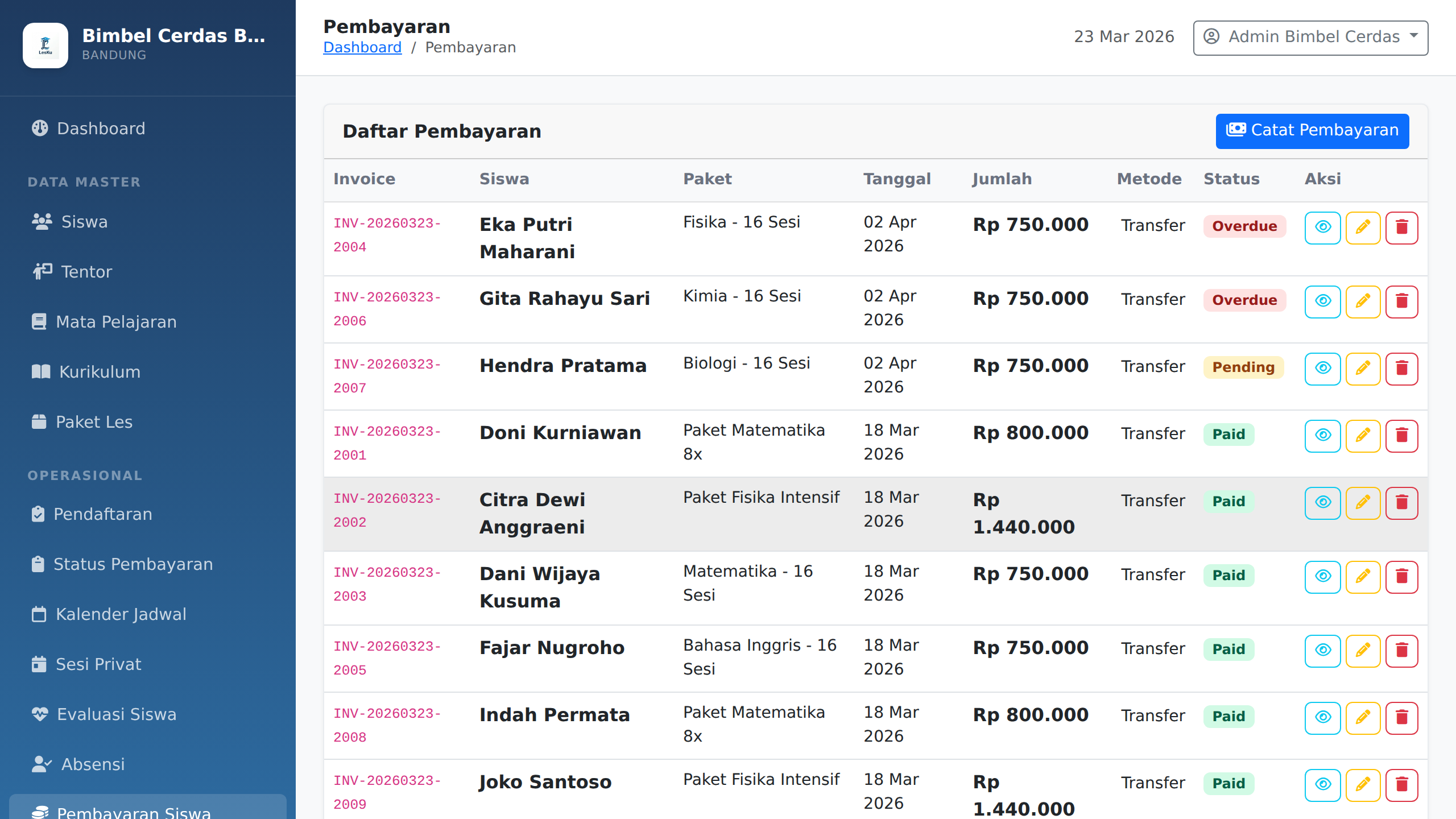Open Evaluasi Siswa from the sidebar
This screenshot has height=819, width=1456.
pyautogui.click(x=117, y=714)
